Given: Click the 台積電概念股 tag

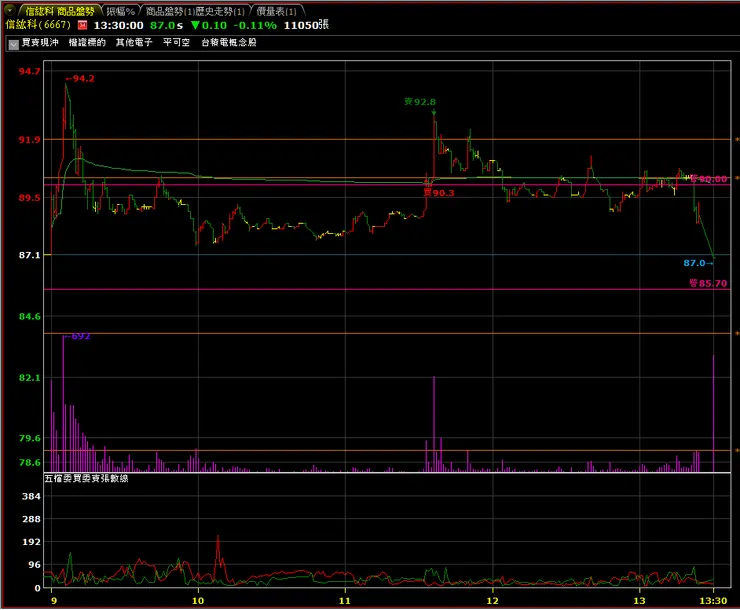Looking at the screenshot, I should pos(229,42).
